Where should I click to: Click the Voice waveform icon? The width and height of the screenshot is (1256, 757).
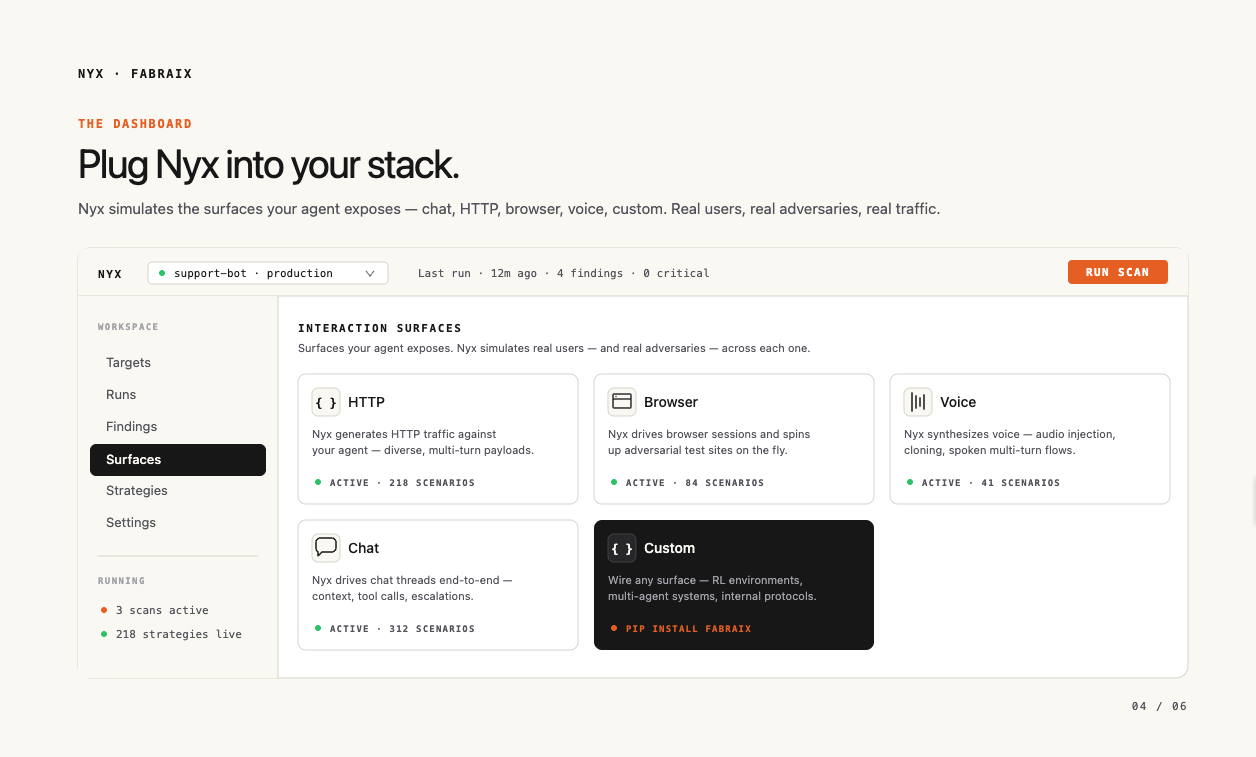(x=918, y=402)
